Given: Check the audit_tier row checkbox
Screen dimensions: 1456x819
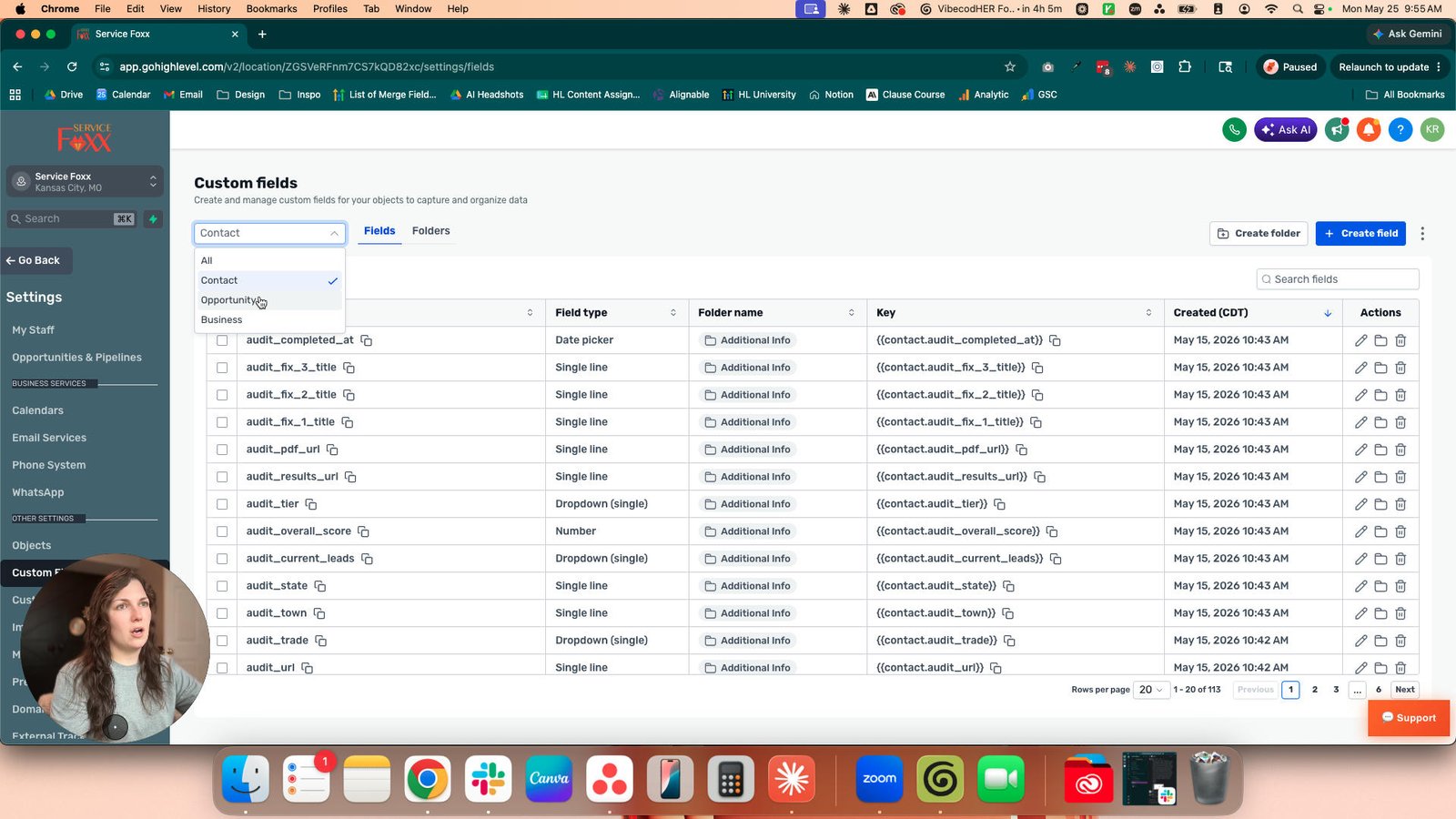Looking at the screenshot, I should coord(222,504).
